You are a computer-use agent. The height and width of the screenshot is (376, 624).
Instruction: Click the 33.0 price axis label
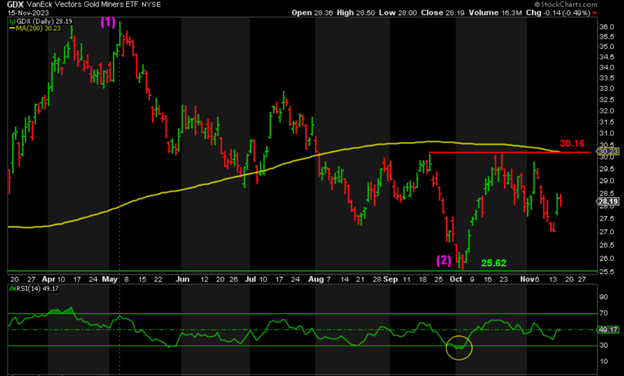(606, 89)
